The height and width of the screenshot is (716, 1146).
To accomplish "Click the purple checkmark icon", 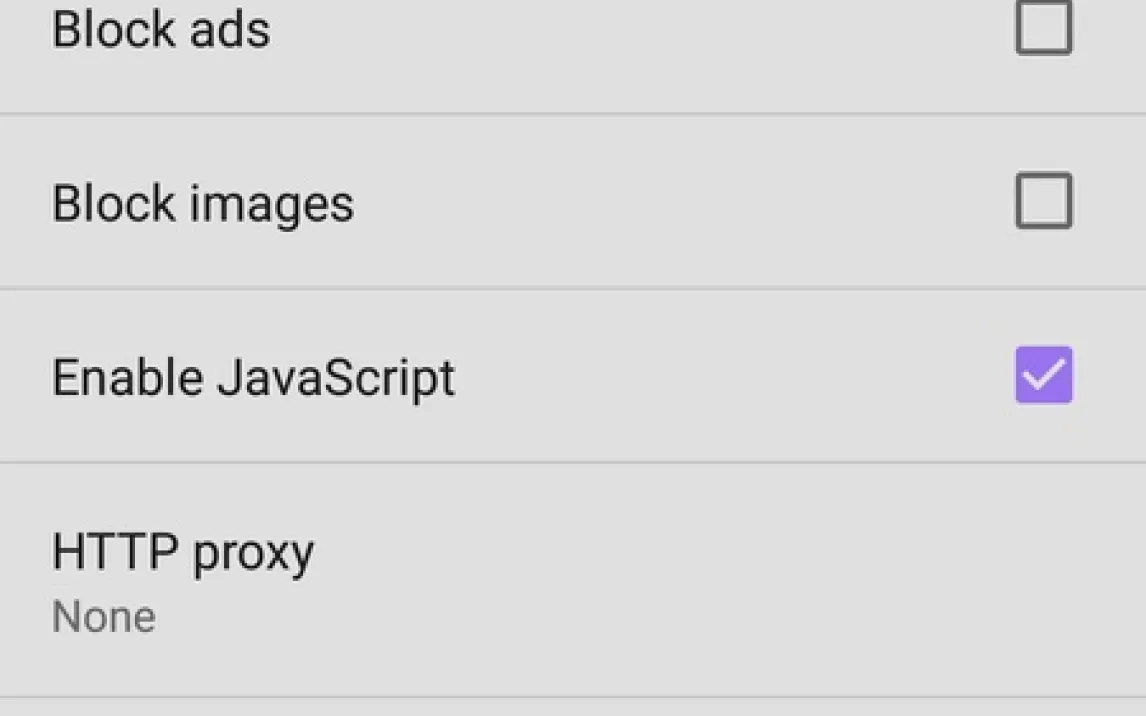I will [x=1044, y=375].
